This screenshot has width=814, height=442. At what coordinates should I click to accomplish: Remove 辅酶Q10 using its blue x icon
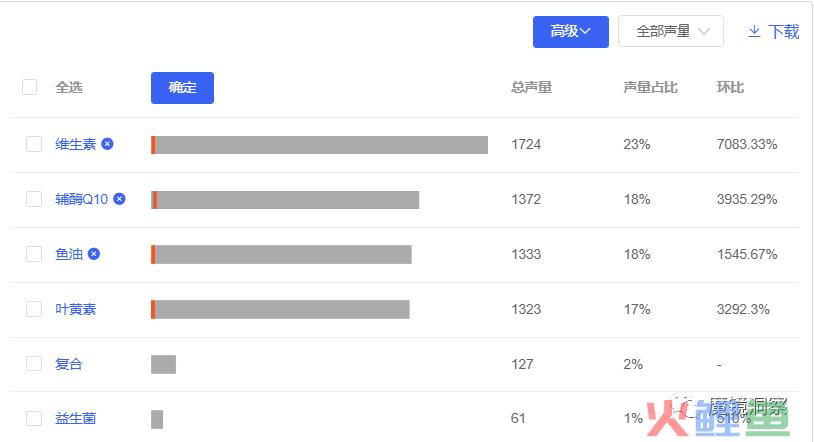click(x=119, y=199)
